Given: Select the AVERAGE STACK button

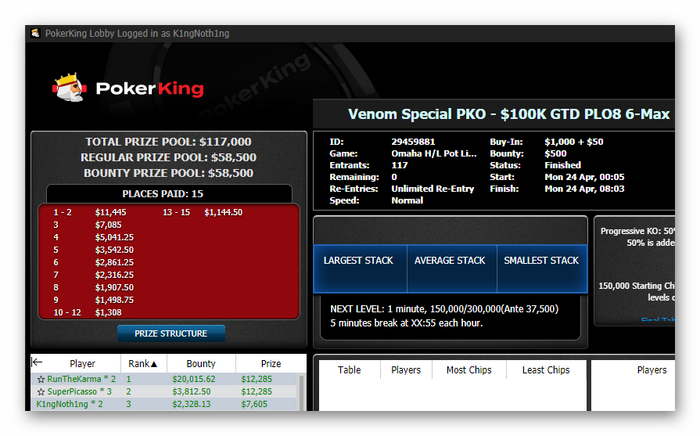Looking at the screenshot, I should click(x=452, y=269).
